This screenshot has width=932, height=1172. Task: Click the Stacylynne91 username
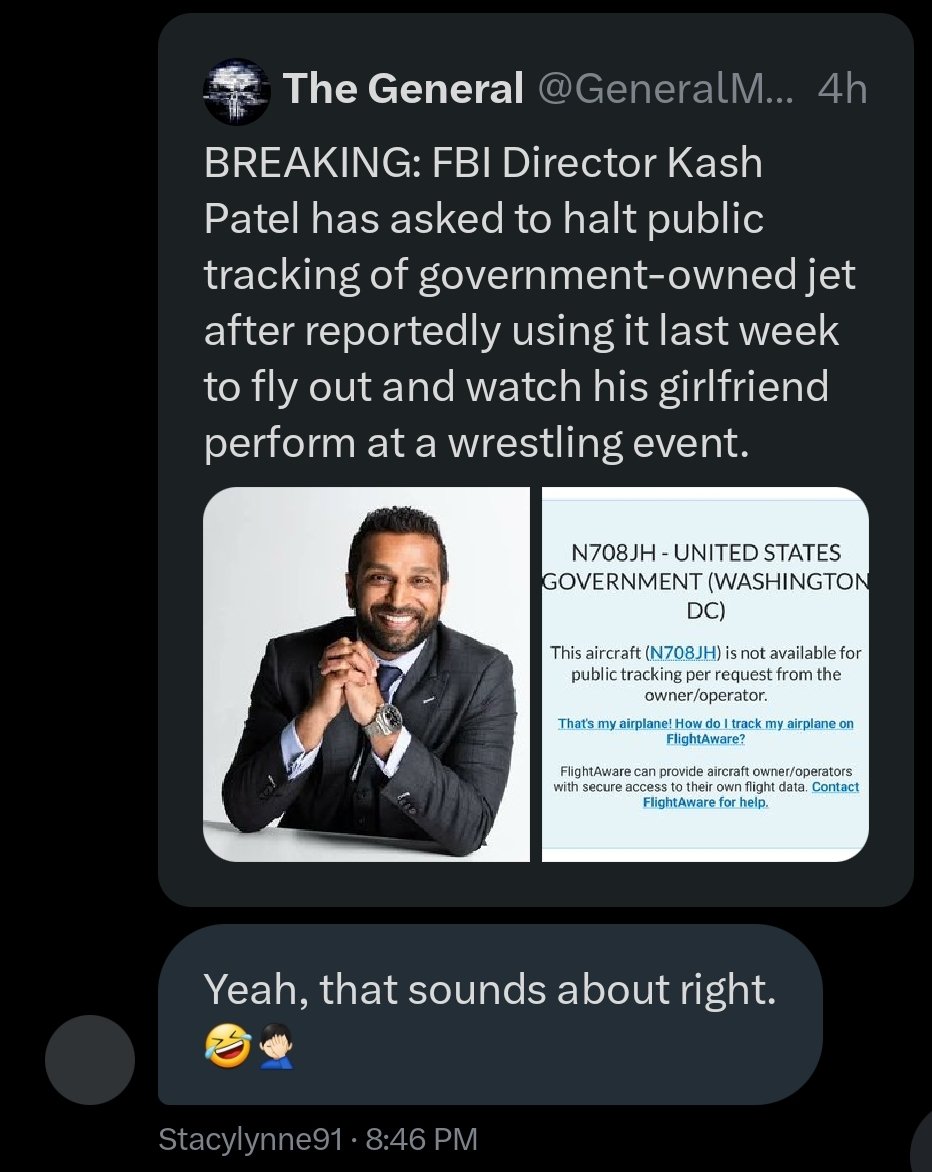250,1139
